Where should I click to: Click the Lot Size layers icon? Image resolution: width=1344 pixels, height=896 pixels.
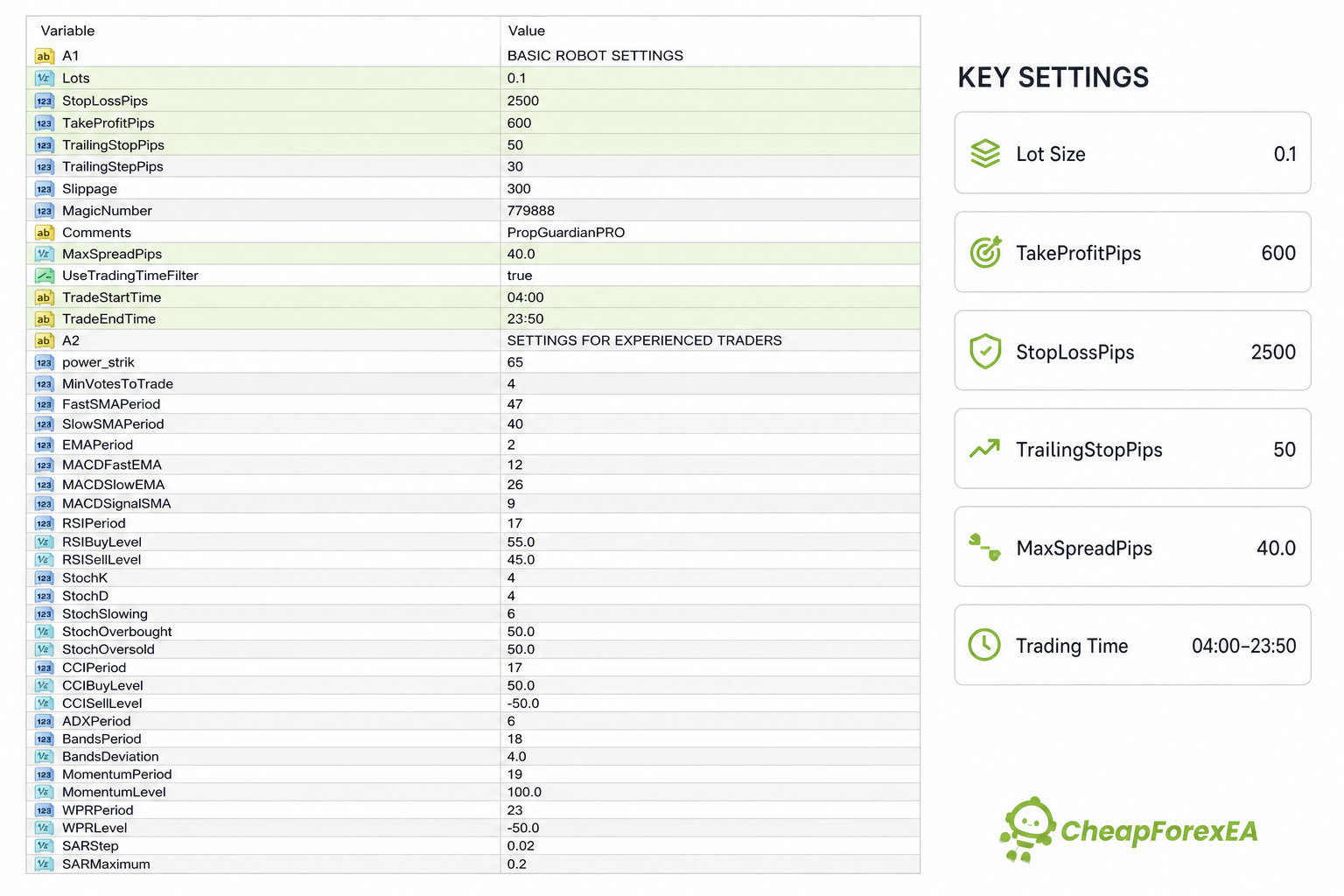(x=985, y=154)
